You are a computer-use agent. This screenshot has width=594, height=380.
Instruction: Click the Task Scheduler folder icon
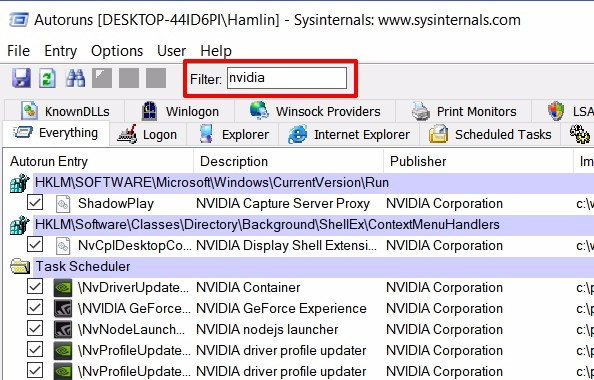point(20,266)
